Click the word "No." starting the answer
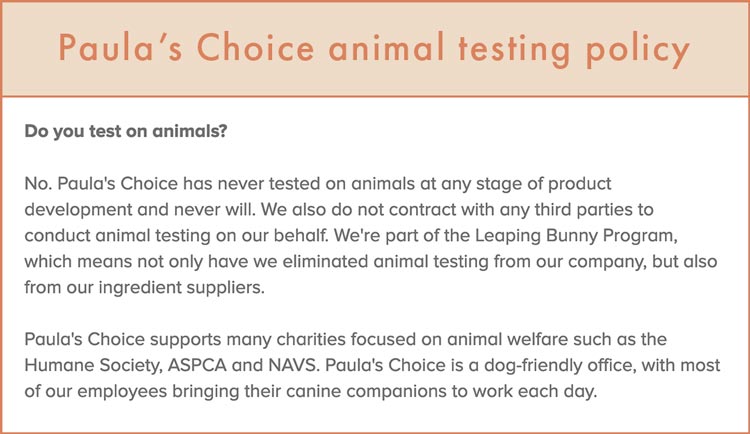750x434 pixels. (38, 183)
